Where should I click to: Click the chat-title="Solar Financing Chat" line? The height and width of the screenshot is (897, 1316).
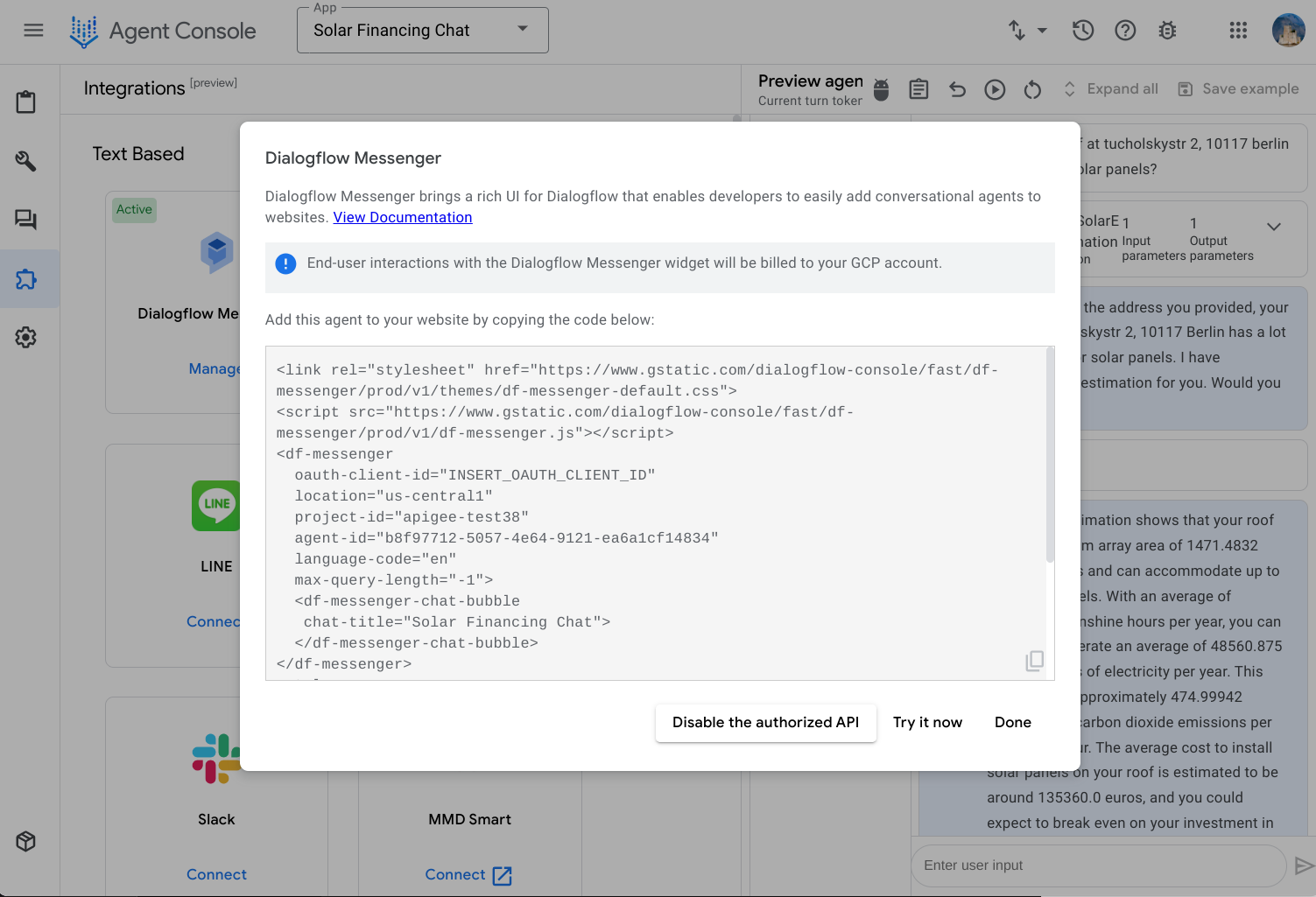click(x=457, y=622)
